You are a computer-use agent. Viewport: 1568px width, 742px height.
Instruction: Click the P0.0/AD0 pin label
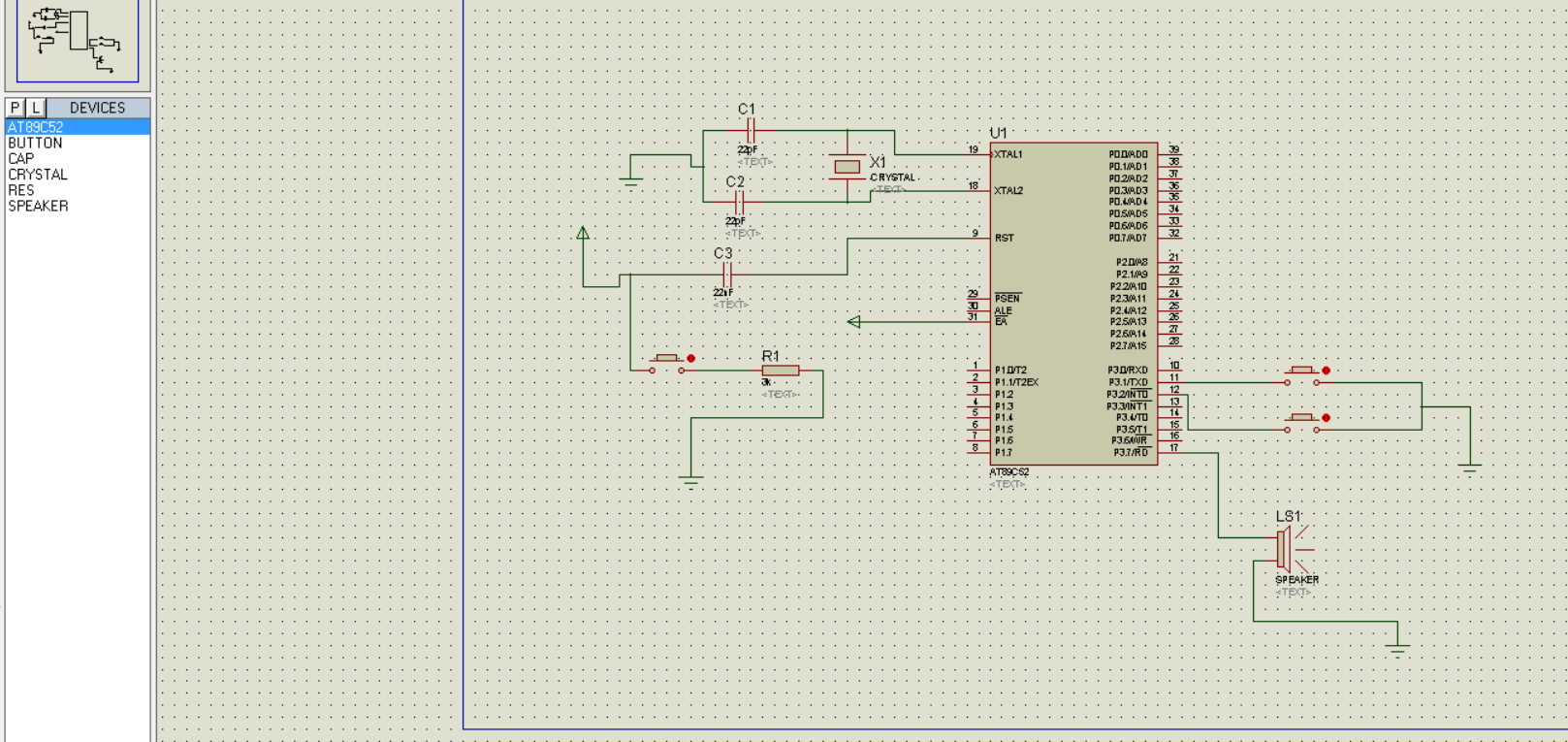(x=1129, y=154)
